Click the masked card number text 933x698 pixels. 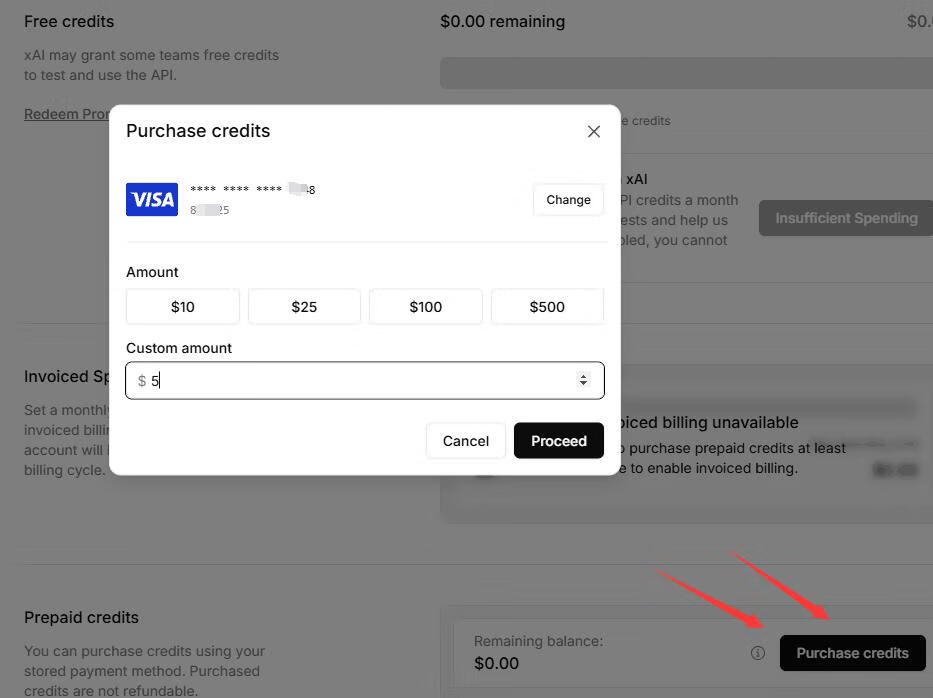click(252, 189)
